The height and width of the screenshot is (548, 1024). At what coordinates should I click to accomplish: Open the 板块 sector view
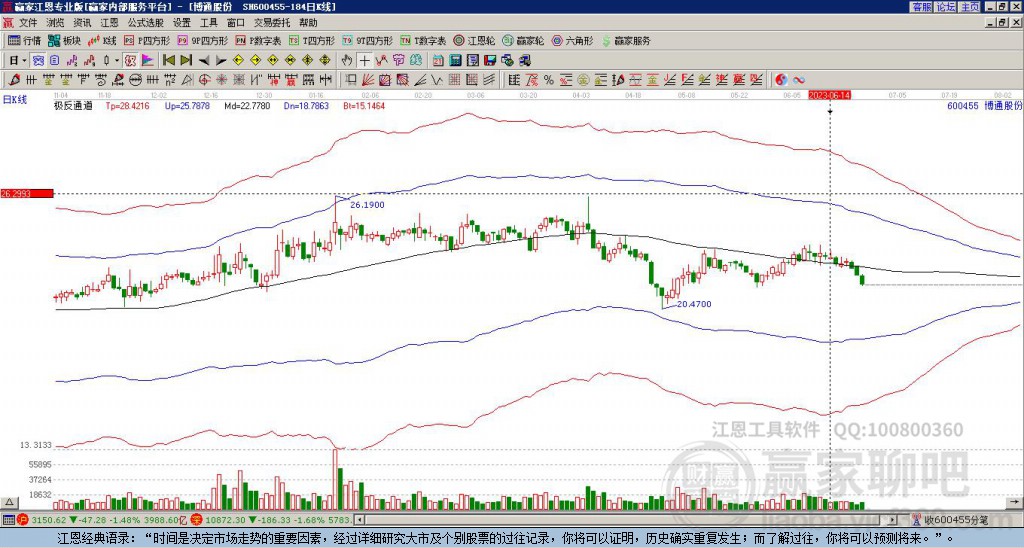click(x=64, y=40)
